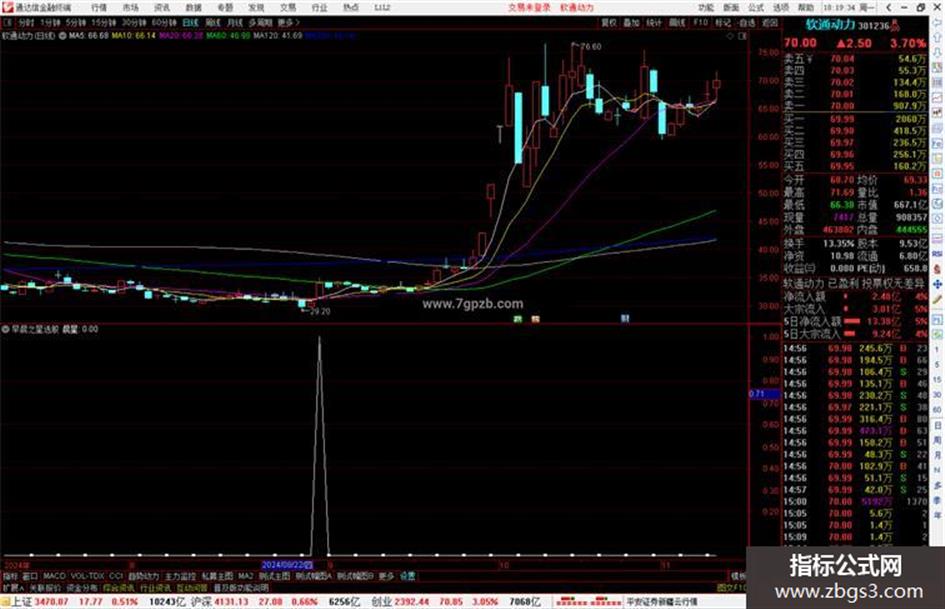The image size is (945, 609).
Task: Expand the 更多 periods dropdown
Action: point(288,22)
